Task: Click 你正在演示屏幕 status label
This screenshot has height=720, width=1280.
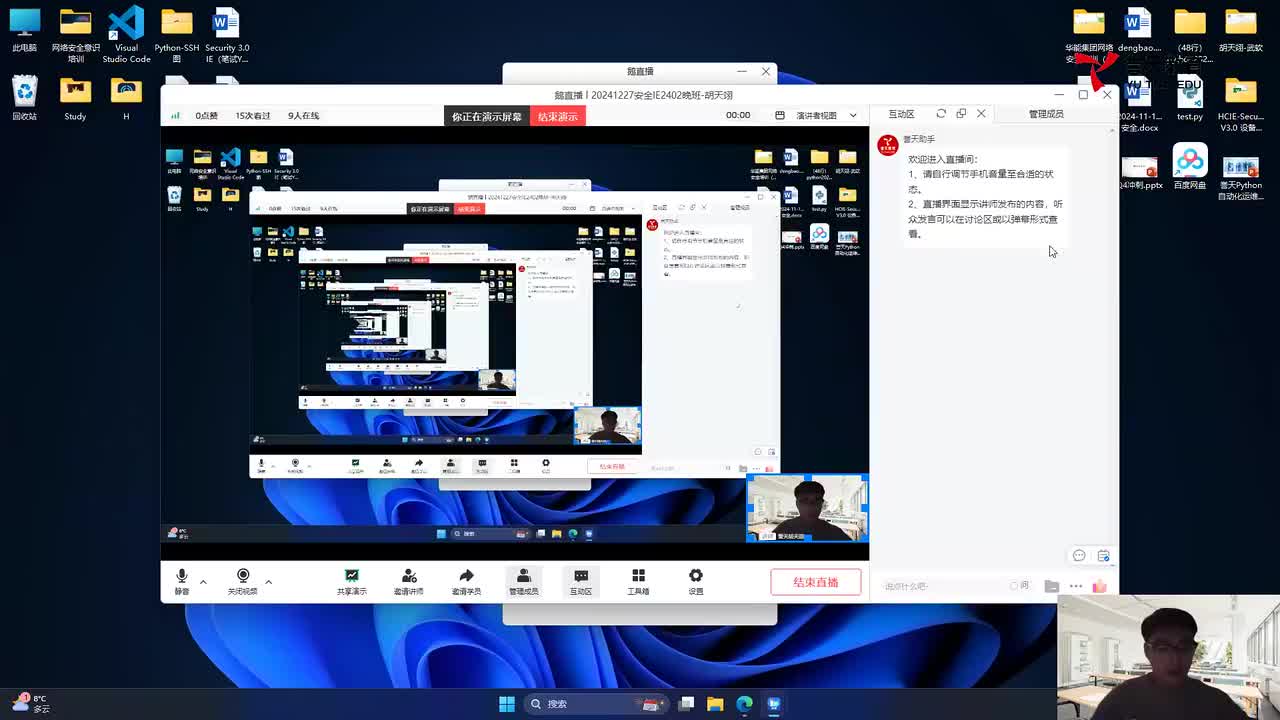Action: tap(487, 116)
